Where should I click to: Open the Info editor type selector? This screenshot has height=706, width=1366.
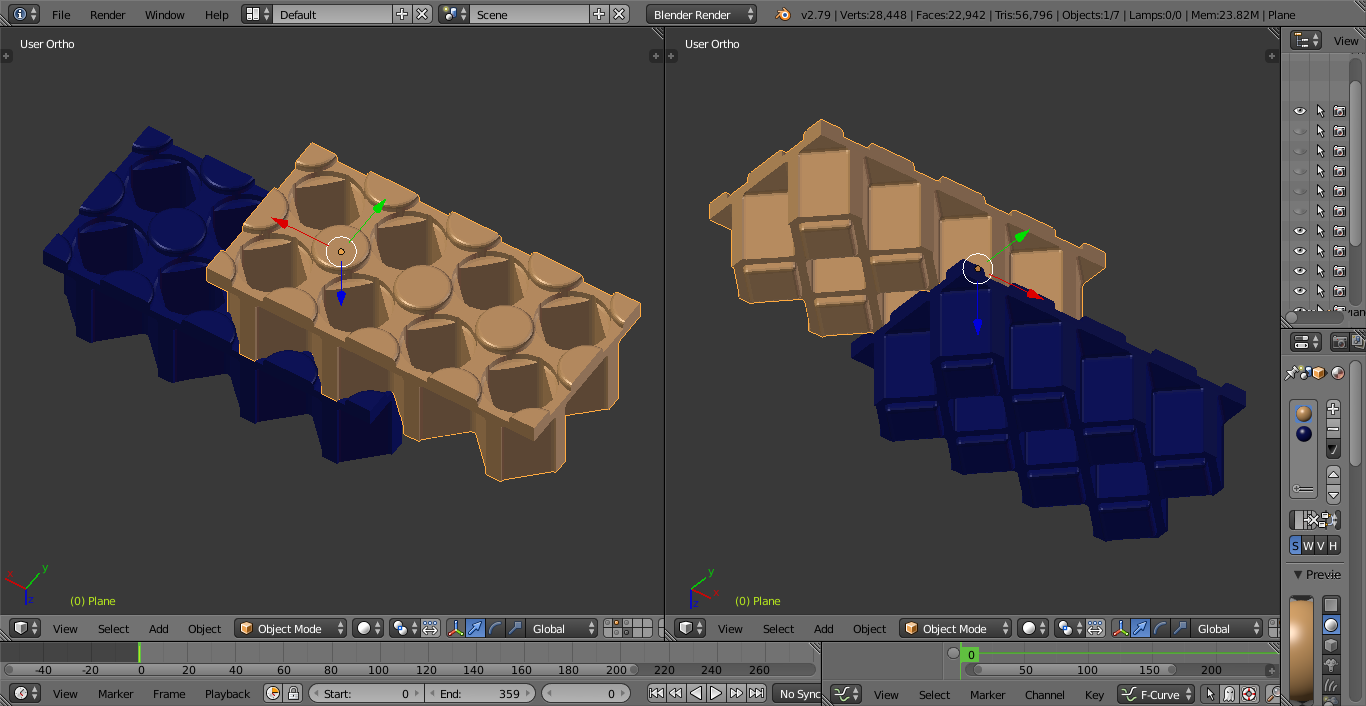click(26, 14)
